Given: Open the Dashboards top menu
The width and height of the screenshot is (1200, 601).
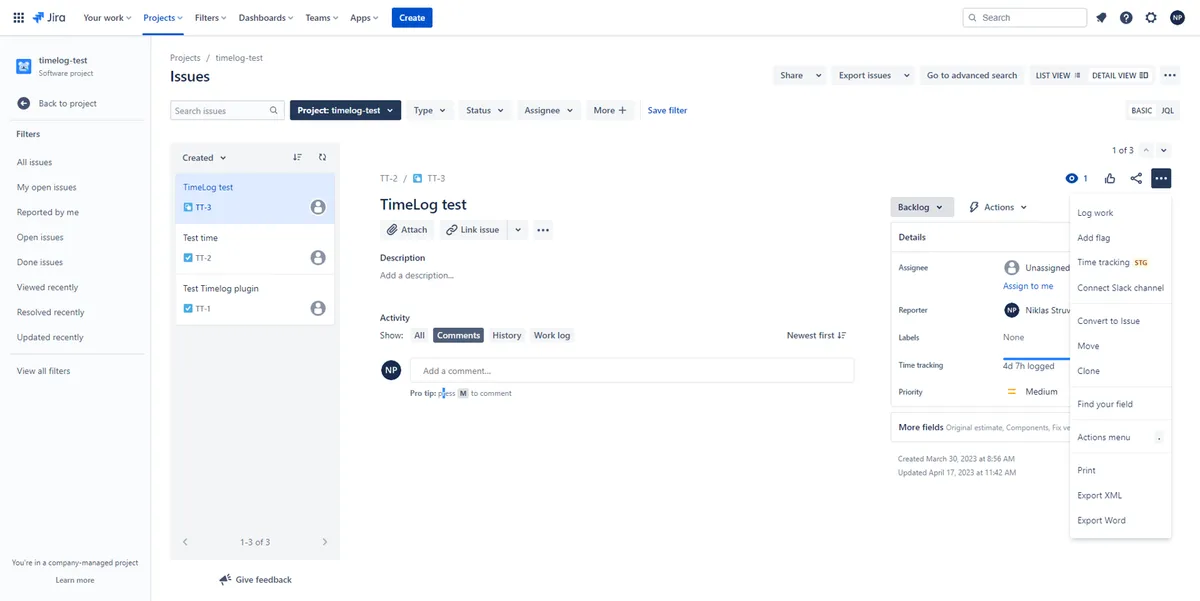Looking at the screenshot, I should (265, 17).
